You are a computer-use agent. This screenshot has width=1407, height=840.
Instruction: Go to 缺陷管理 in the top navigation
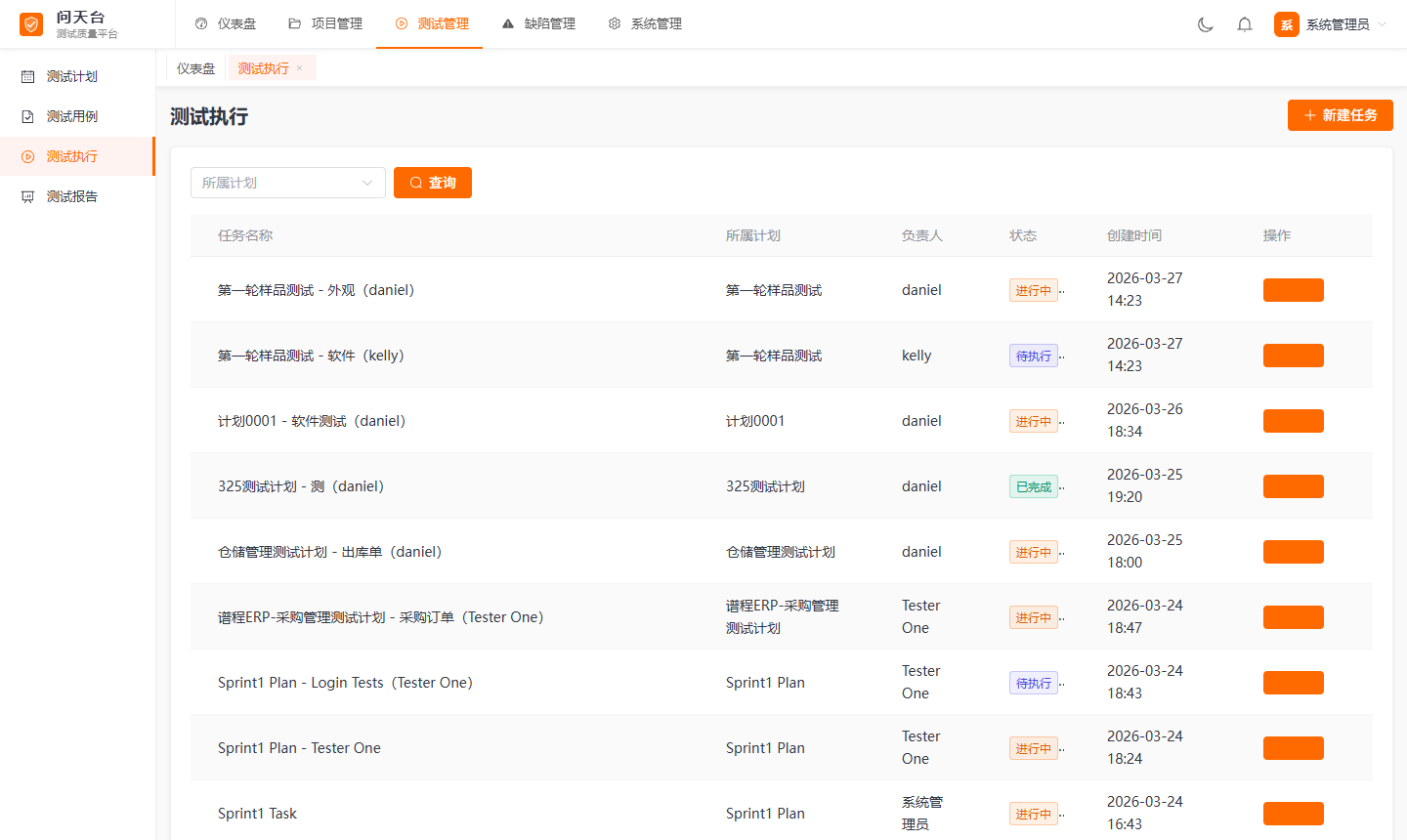[x=538, y=23]
